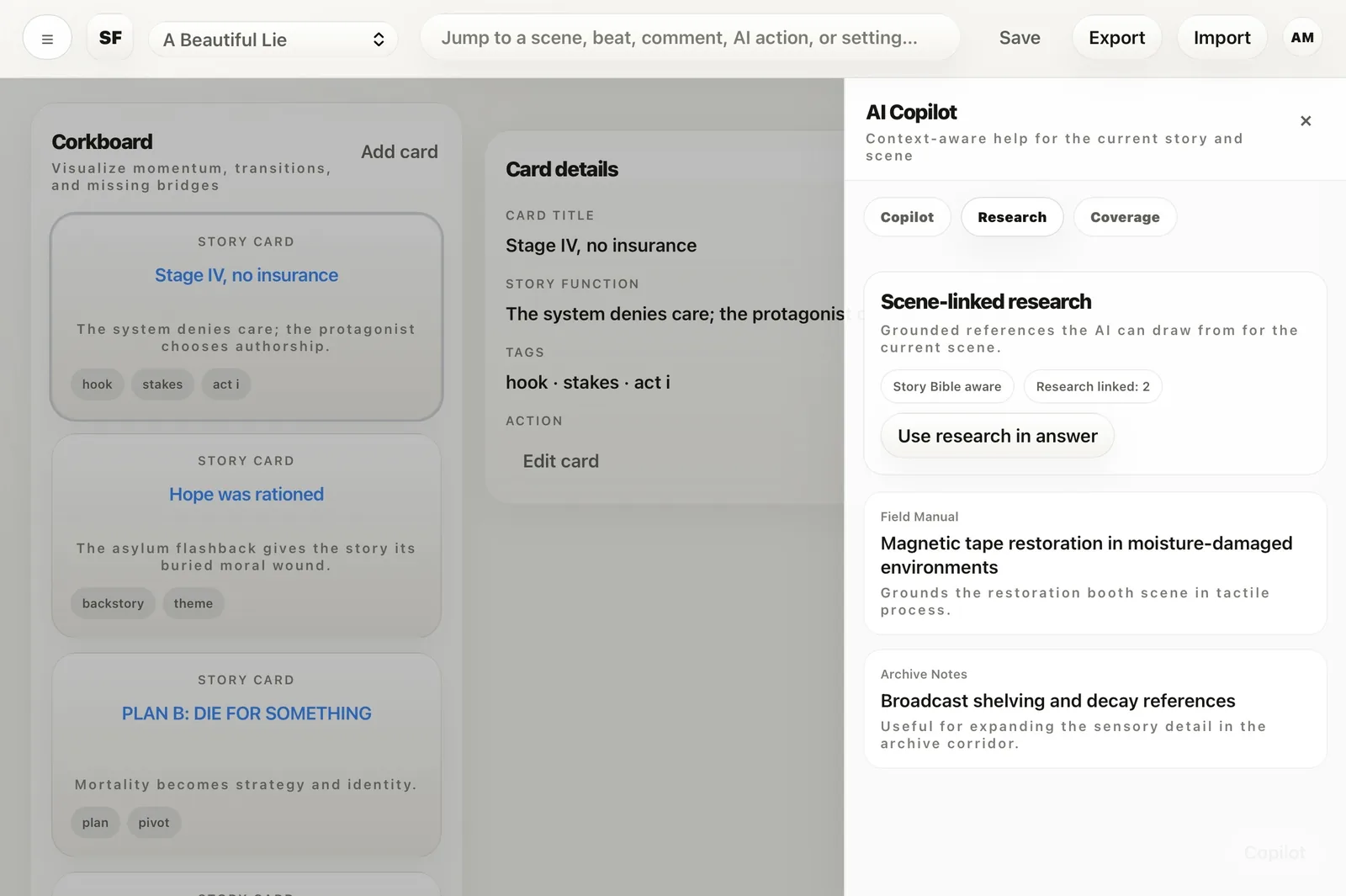Select the stakes tag chip

[x=162, y=384]
